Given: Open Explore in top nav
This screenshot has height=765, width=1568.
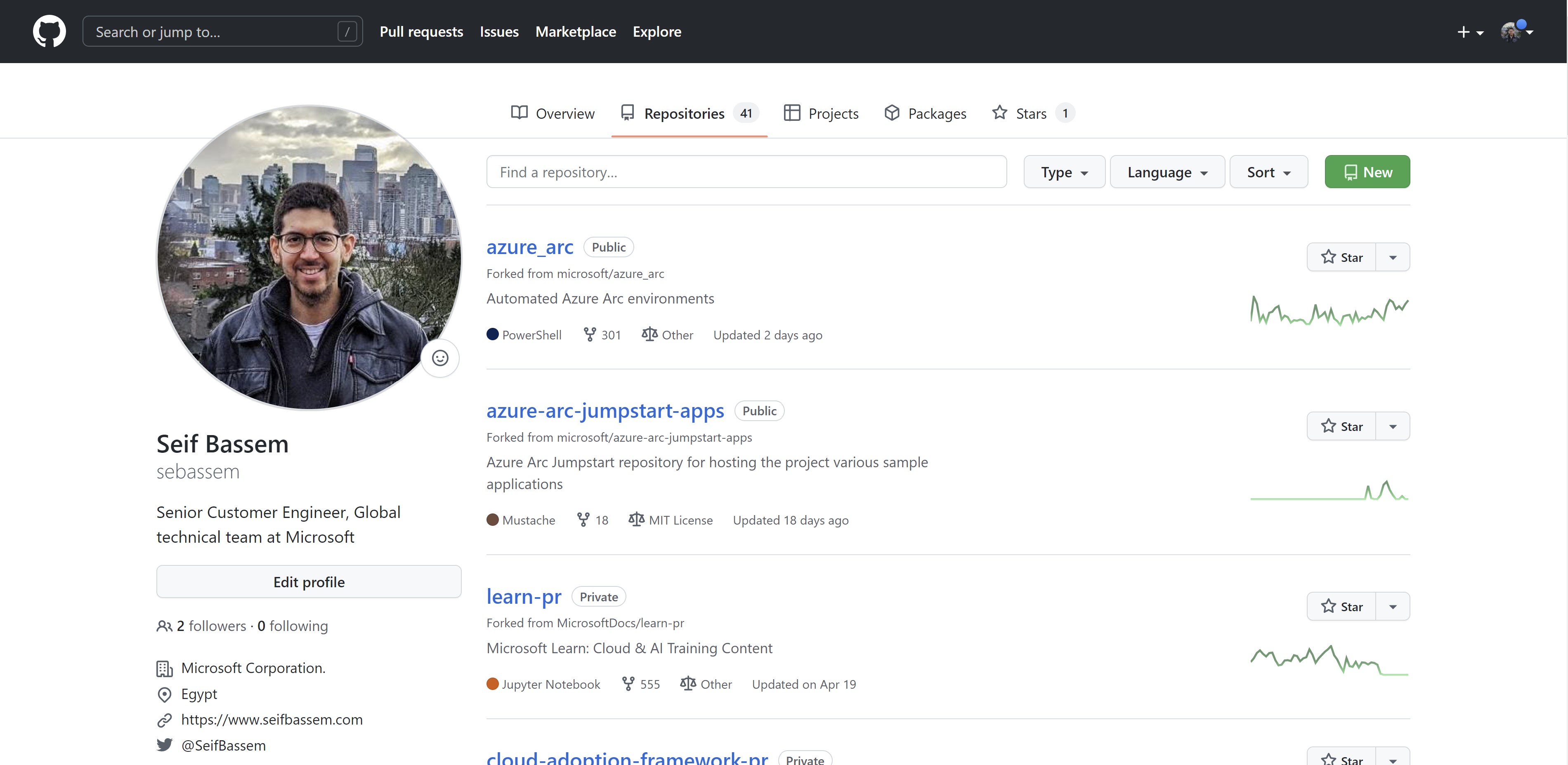Looking at the screenshot, I should click(x=657, y=32).
